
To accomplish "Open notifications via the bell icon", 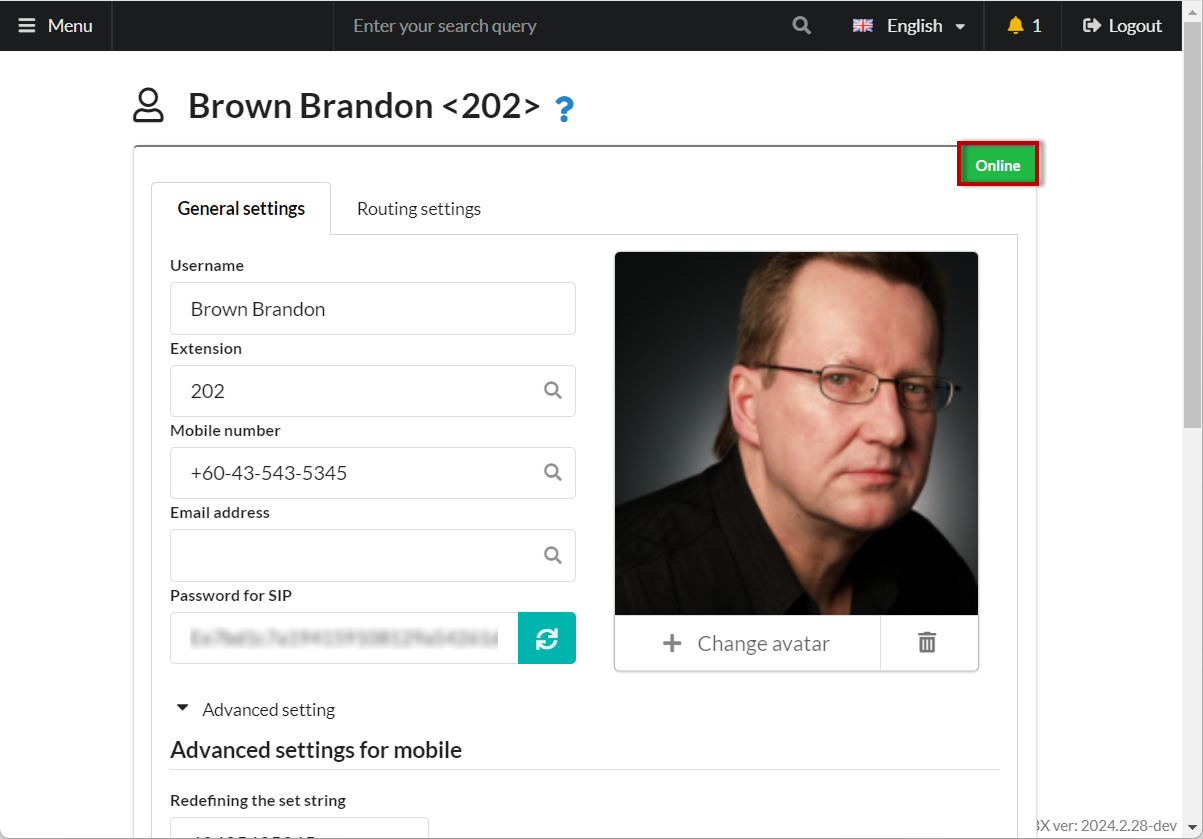I will (1016, 26).
